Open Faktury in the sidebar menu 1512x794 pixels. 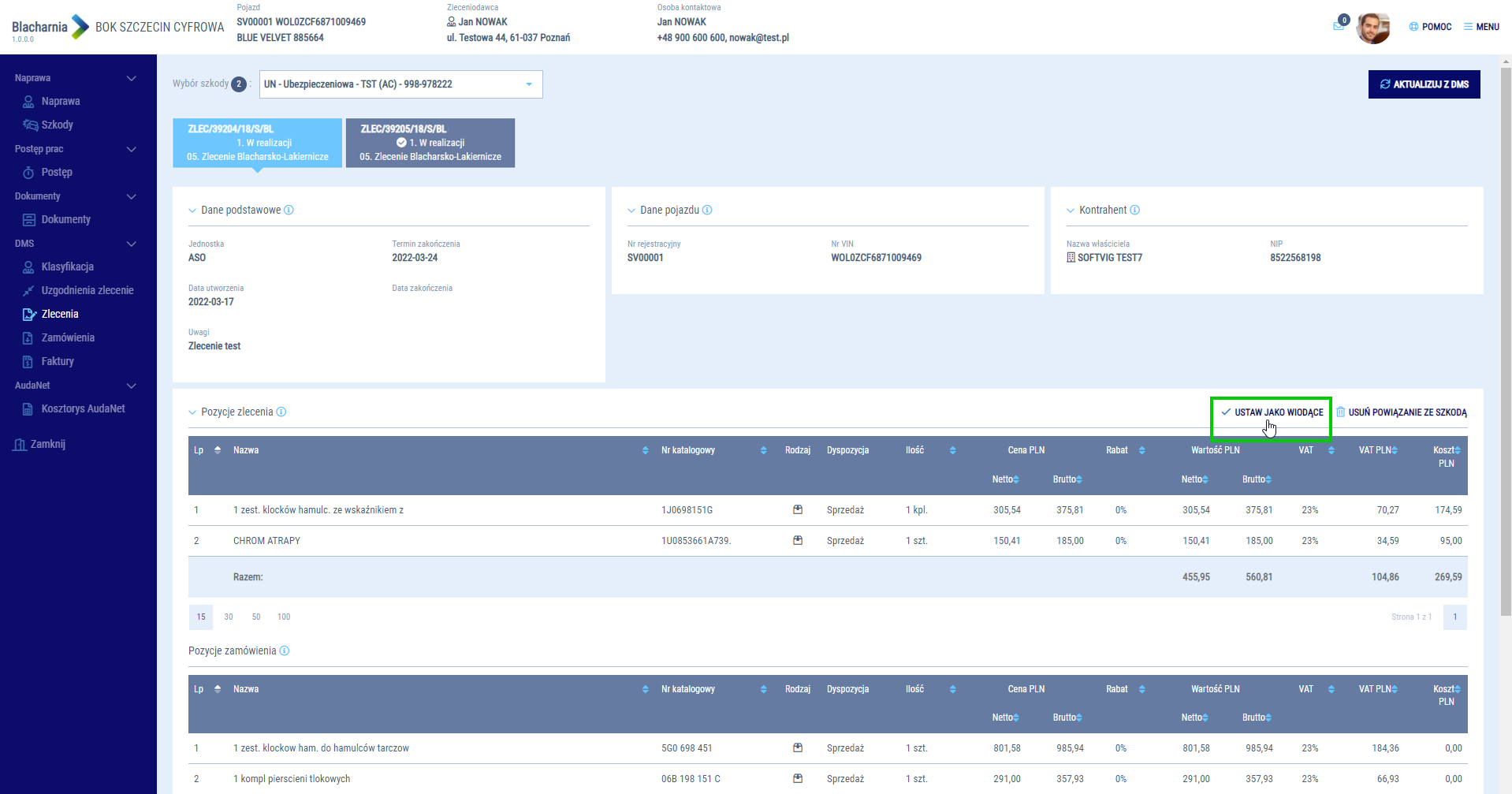tap(58, 361)
